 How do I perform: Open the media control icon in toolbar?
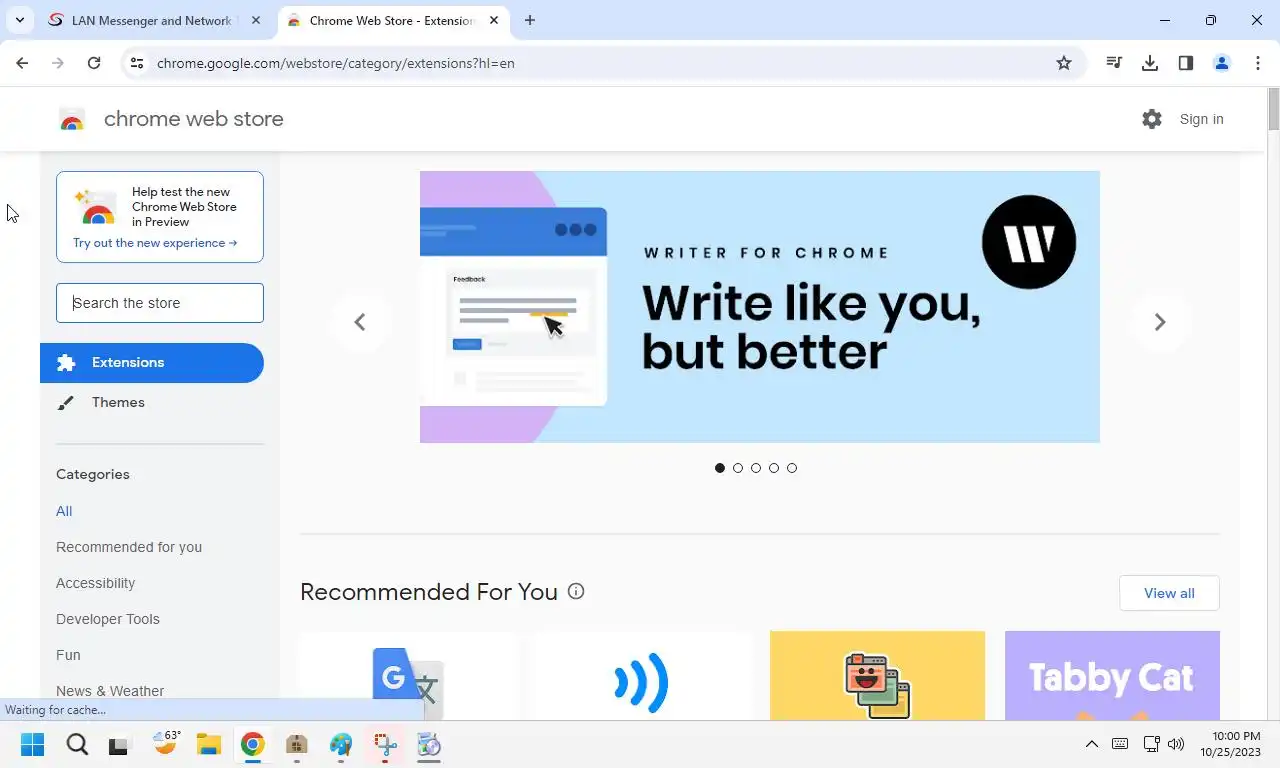click(1114, 63)
